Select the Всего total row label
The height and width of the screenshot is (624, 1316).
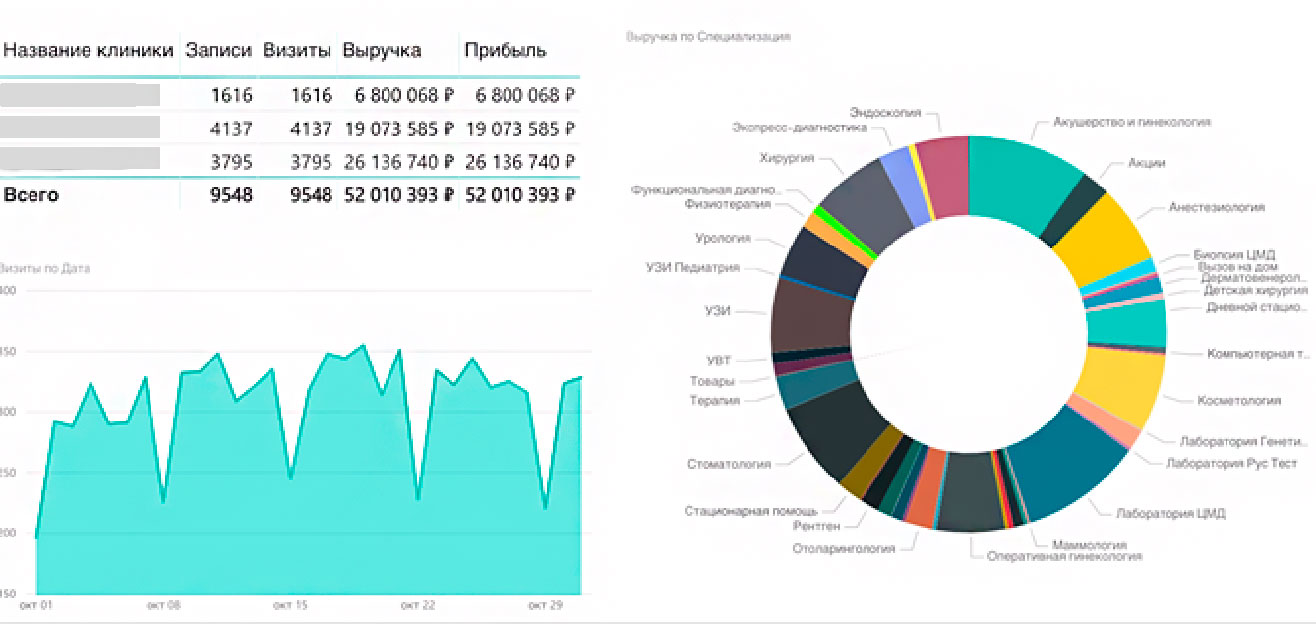click(31, 195)
